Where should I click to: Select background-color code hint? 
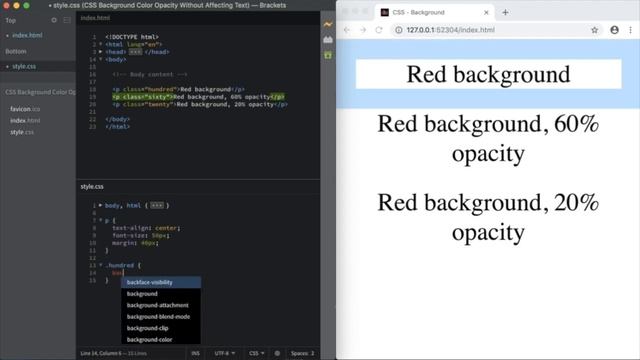coord(161,340)
